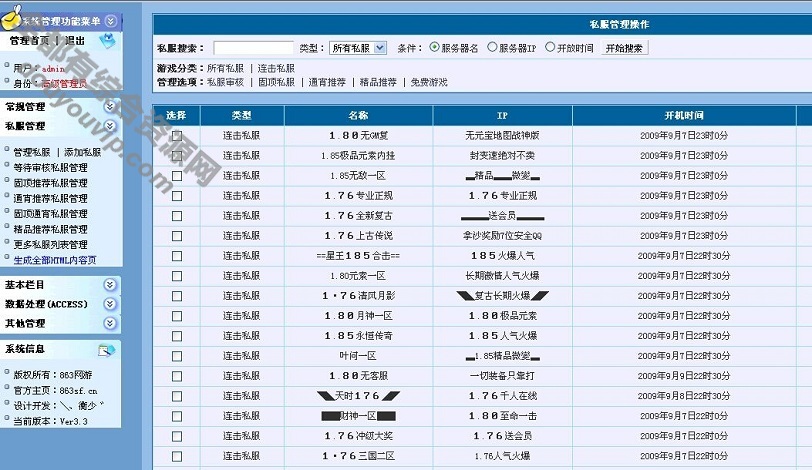
Task: Open 精品推荐私服管理 in the sidebar
Action: tap(50, 229)
